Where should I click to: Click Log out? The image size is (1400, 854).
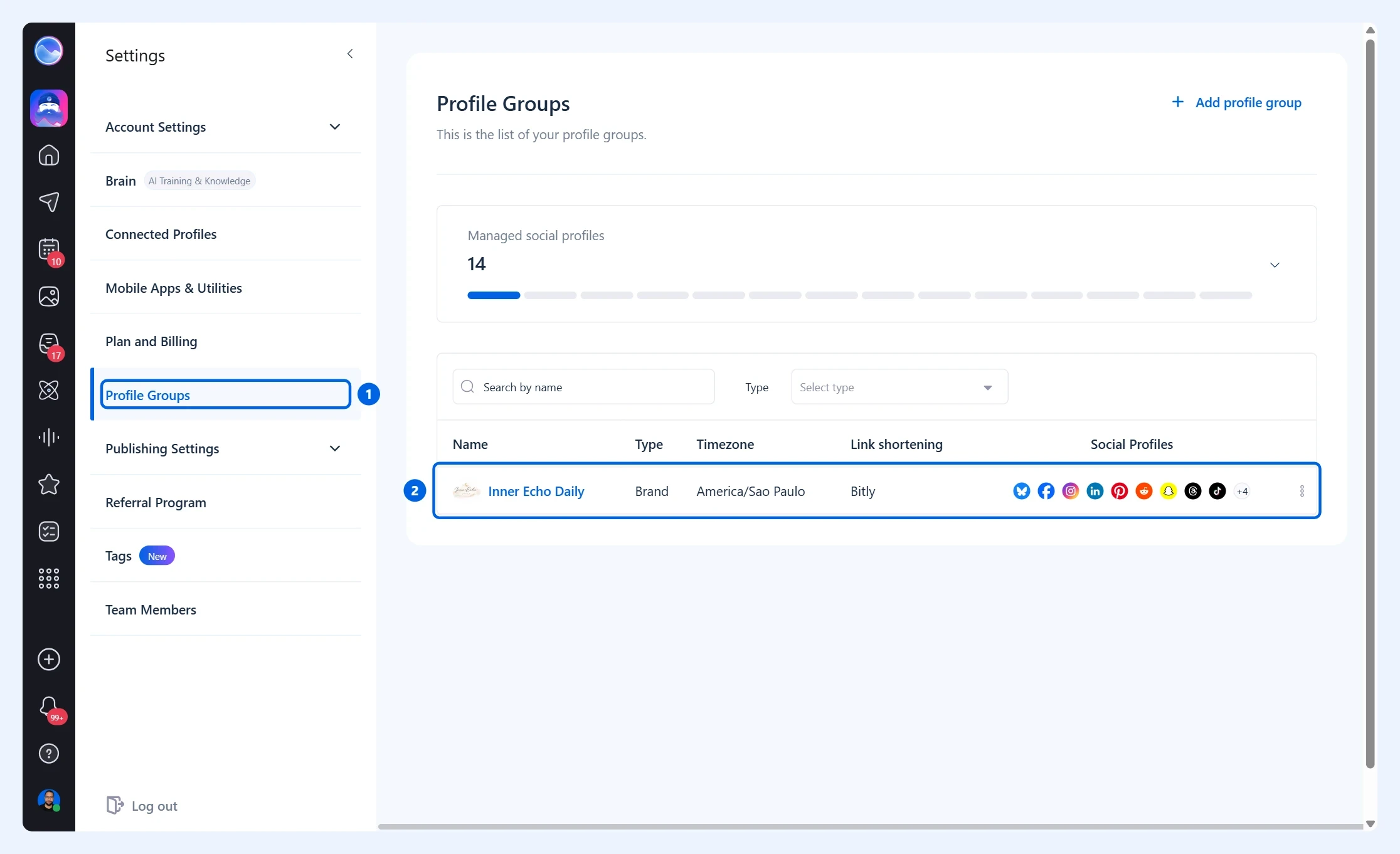(x=142, y=806)
